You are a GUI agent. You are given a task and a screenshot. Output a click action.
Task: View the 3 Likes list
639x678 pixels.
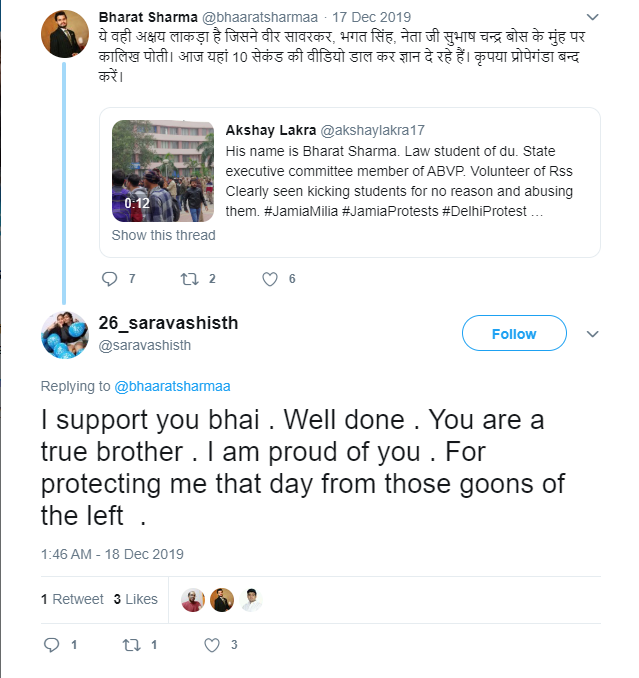135,599
